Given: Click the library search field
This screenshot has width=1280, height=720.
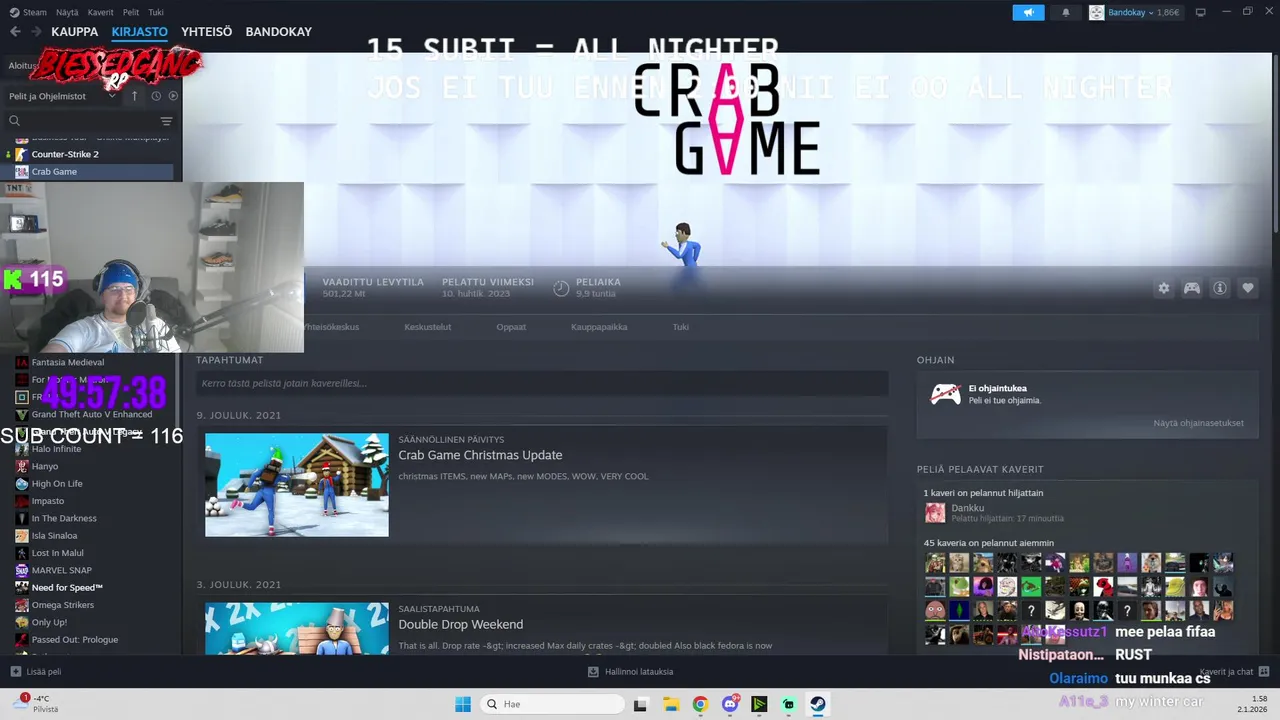Looking at the screenshot, I should pyautogui.click(x=84, y=121).
